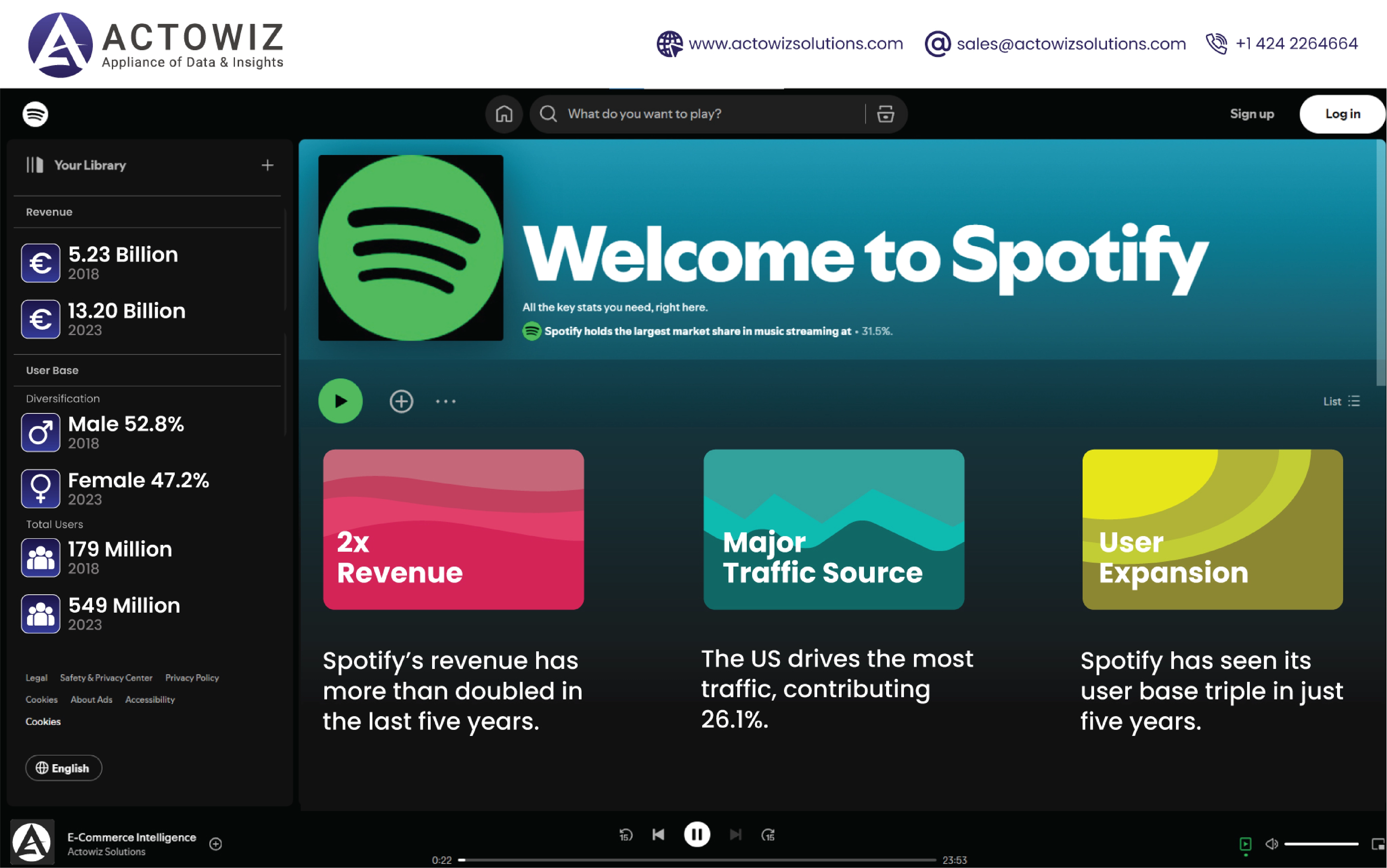
Task: Click users icon beside 549 Million
Action: [41, 614]
